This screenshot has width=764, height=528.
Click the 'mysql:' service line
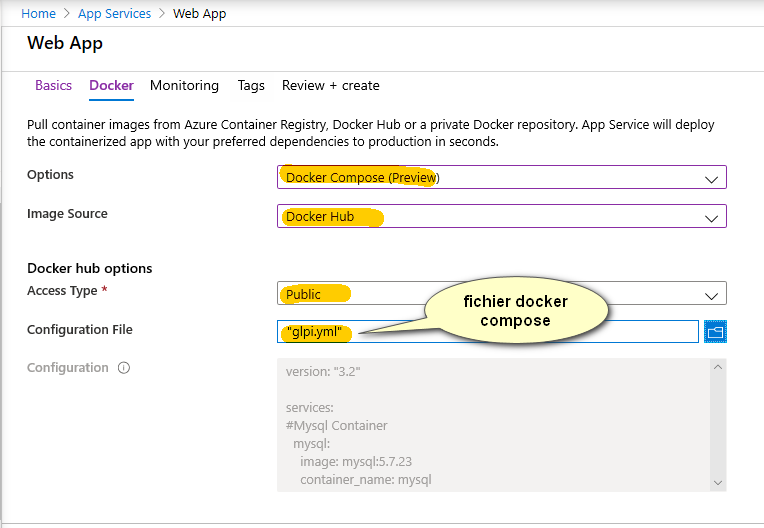(x=311, y=444)
